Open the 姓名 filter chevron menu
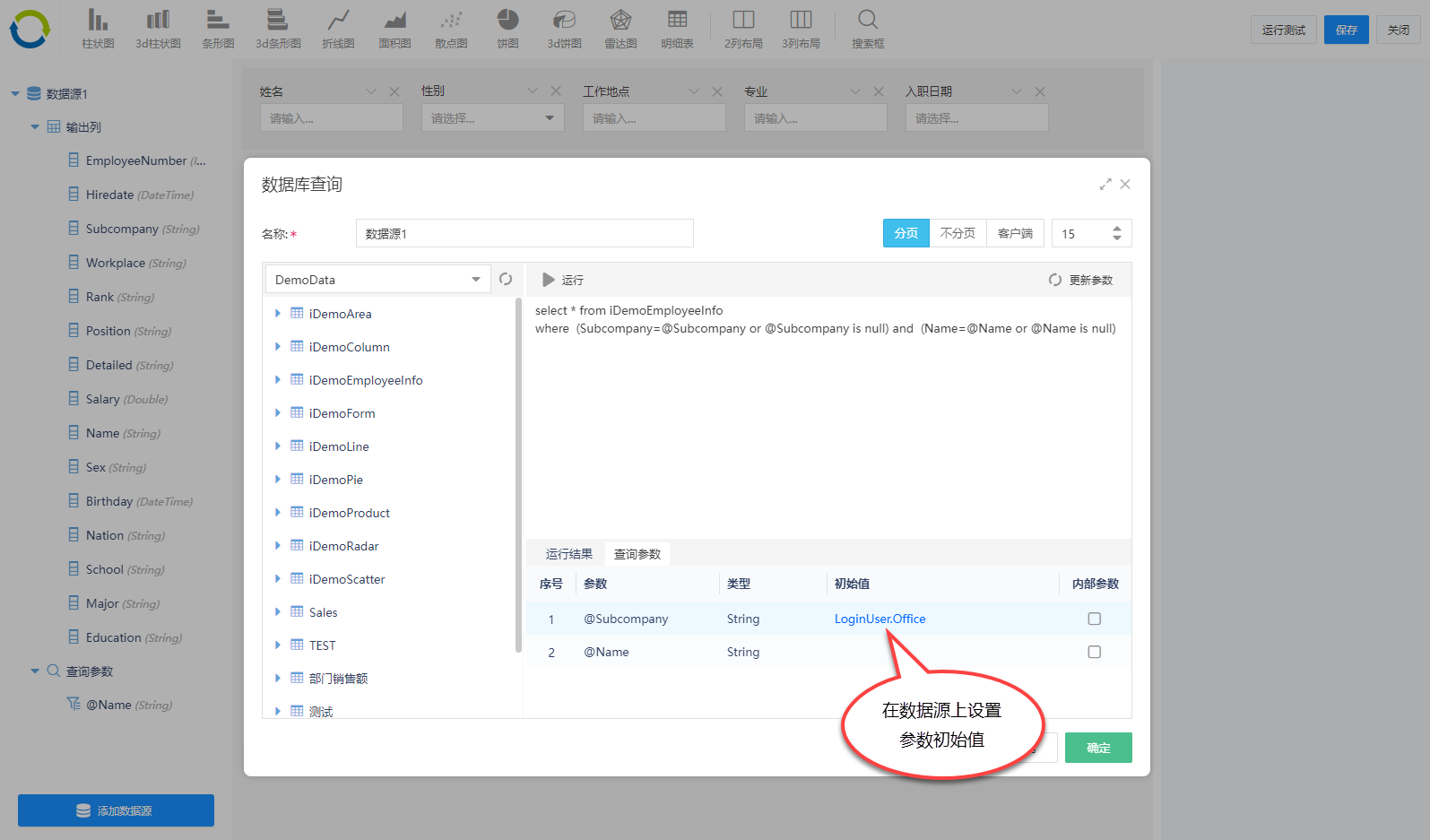Image resolution: width=1430 pixels, height=840 pixels. (372, 91)
